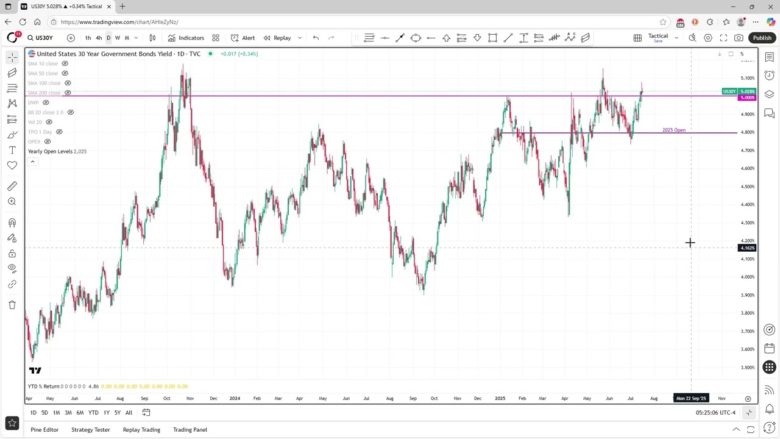Expand the Tactical layout dropdown
Screen dimensions: 780x439
pos(674,38)
